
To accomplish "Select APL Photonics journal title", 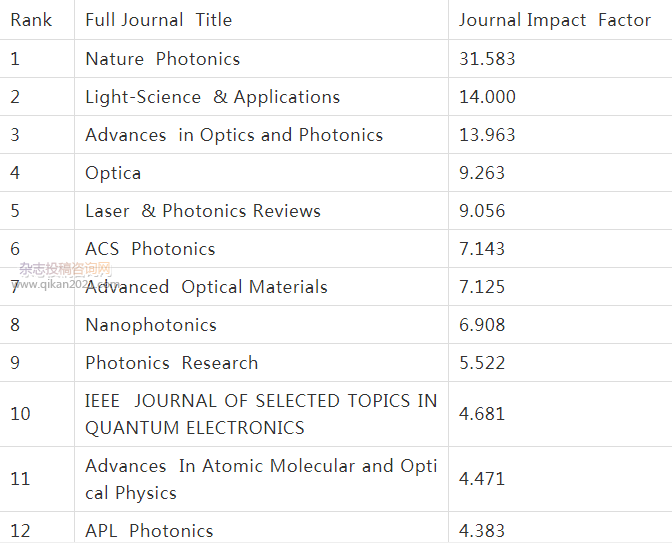I will 149,531.
